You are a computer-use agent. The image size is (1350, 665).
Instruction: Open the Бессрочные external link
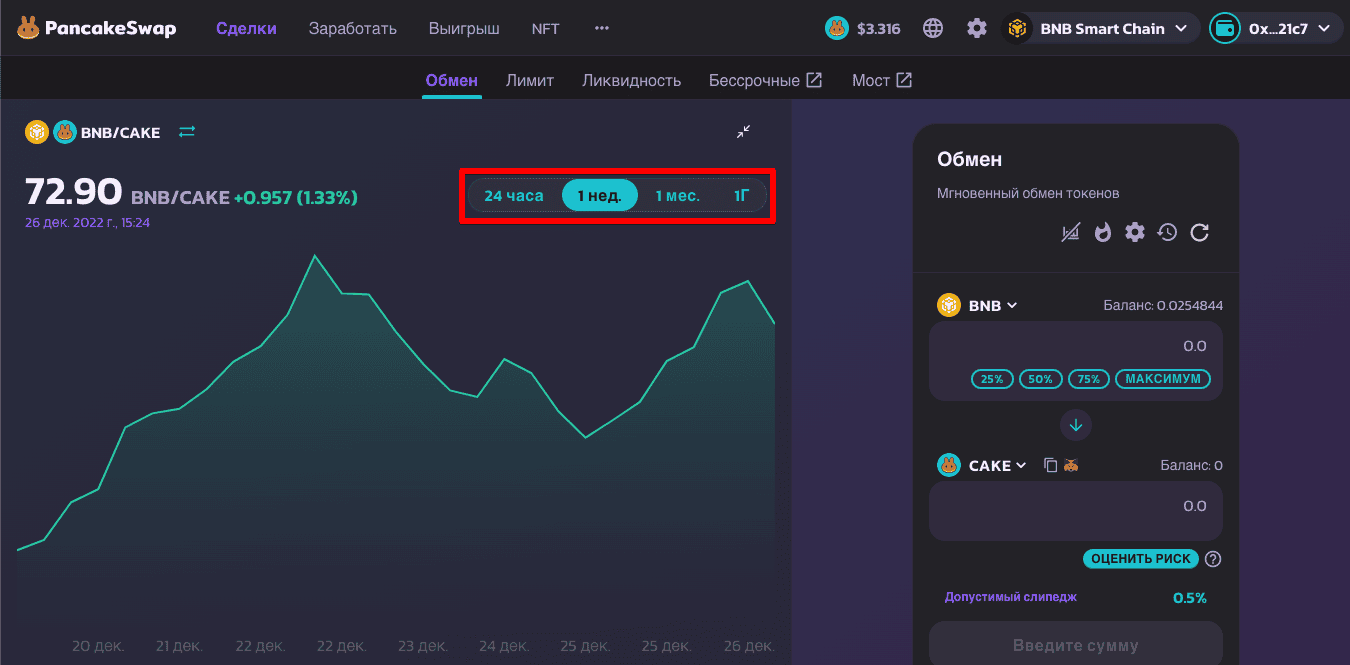(765, 80)
